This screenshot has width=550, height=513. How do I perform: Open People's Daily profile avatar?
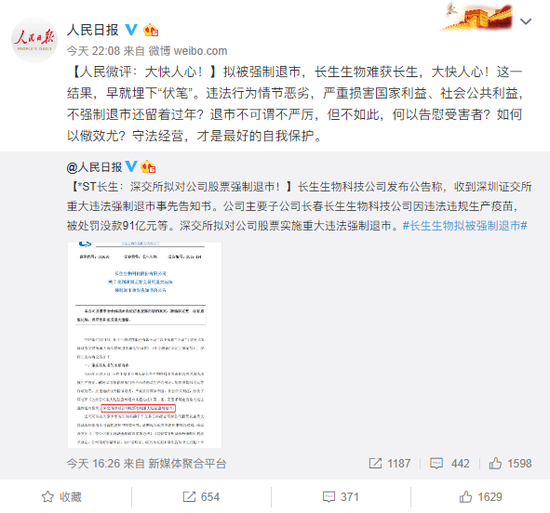coord(34,40)
